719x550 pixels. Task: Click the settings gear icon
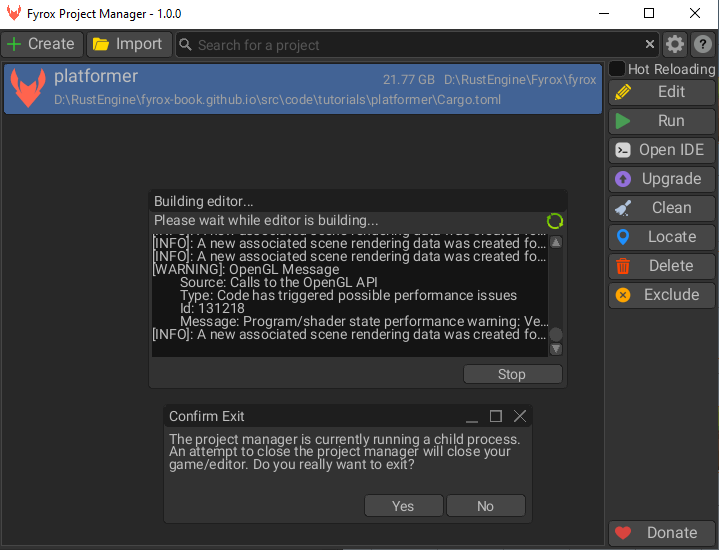click(675, 44)
